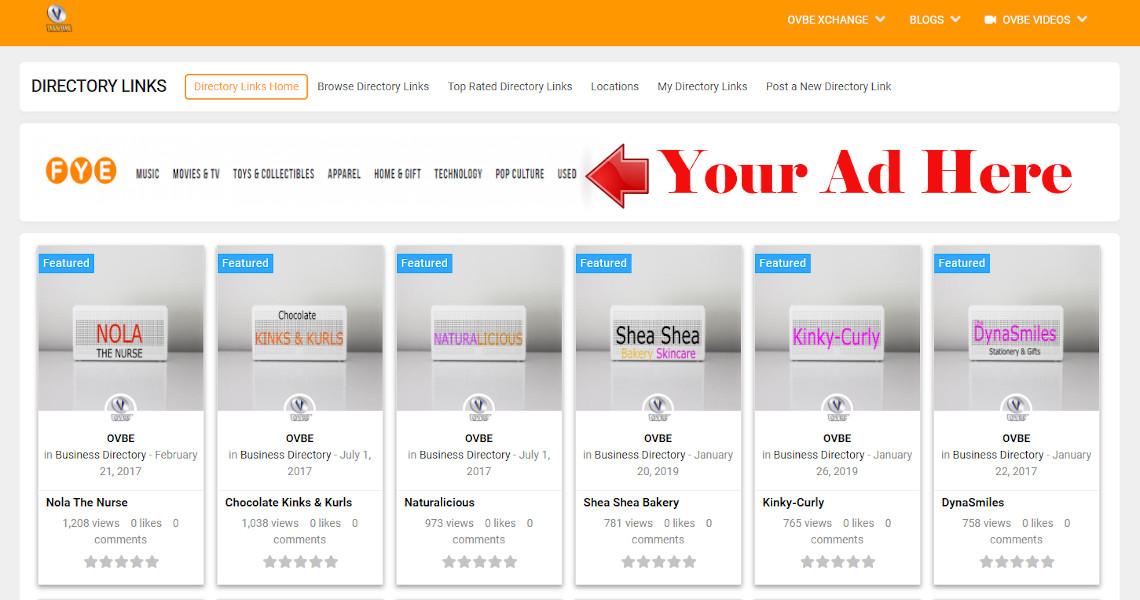Image resolution: width=1140 pixels, height=600 pixels.
Task: Open the Shea Shea Bakery thumbnail
Action: [658, 329]
